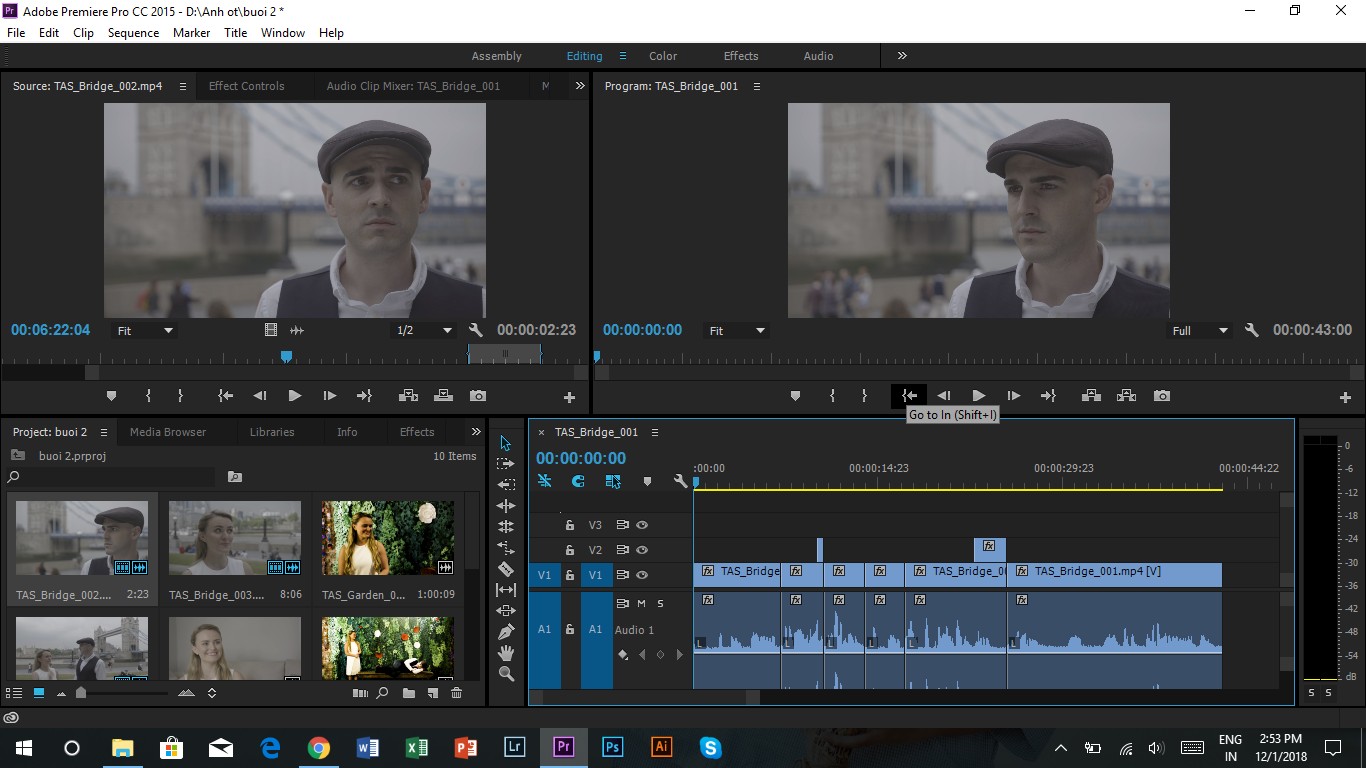Click Program monitor button editor plus
1366x768 pixels.
click(1345, 397)
